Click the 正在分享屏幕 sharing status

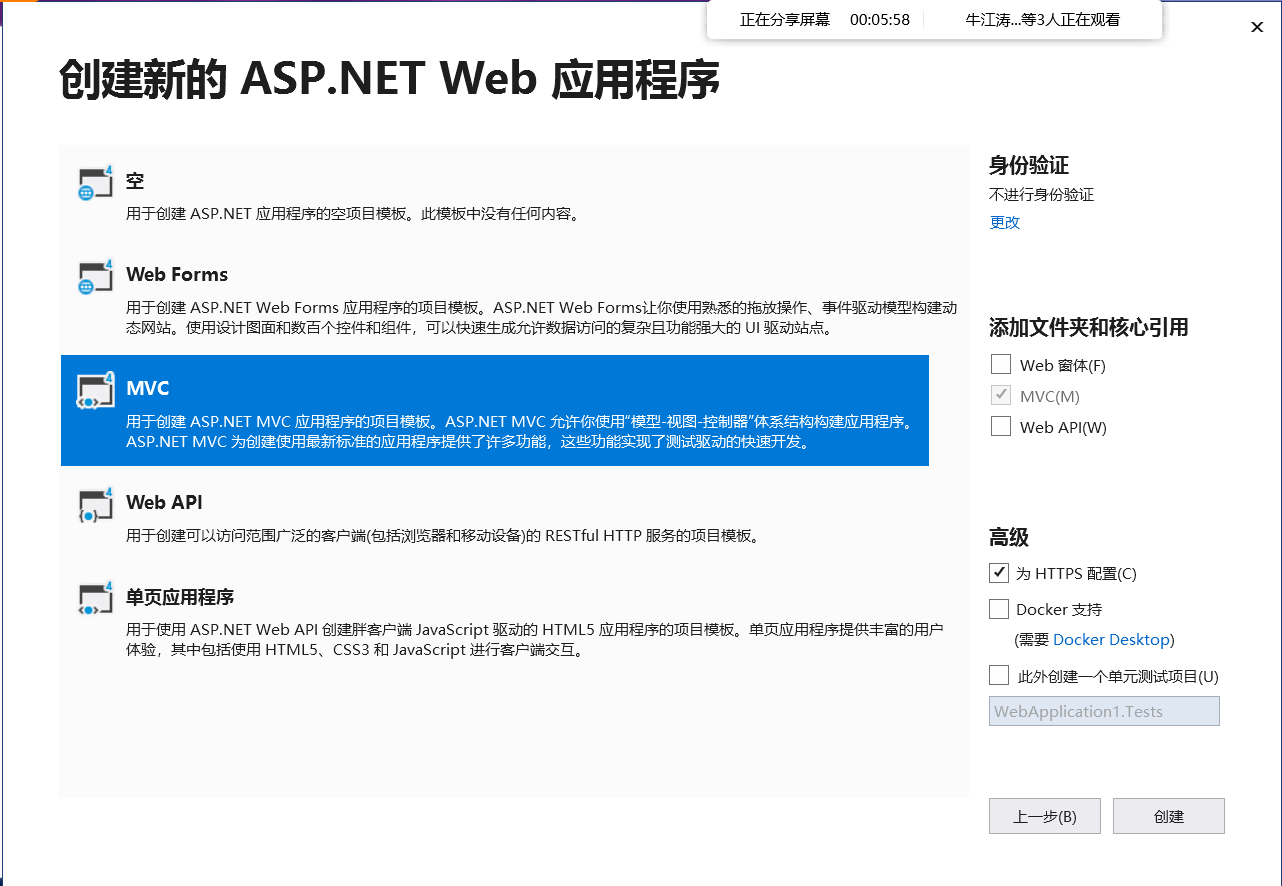coord(785,19)
